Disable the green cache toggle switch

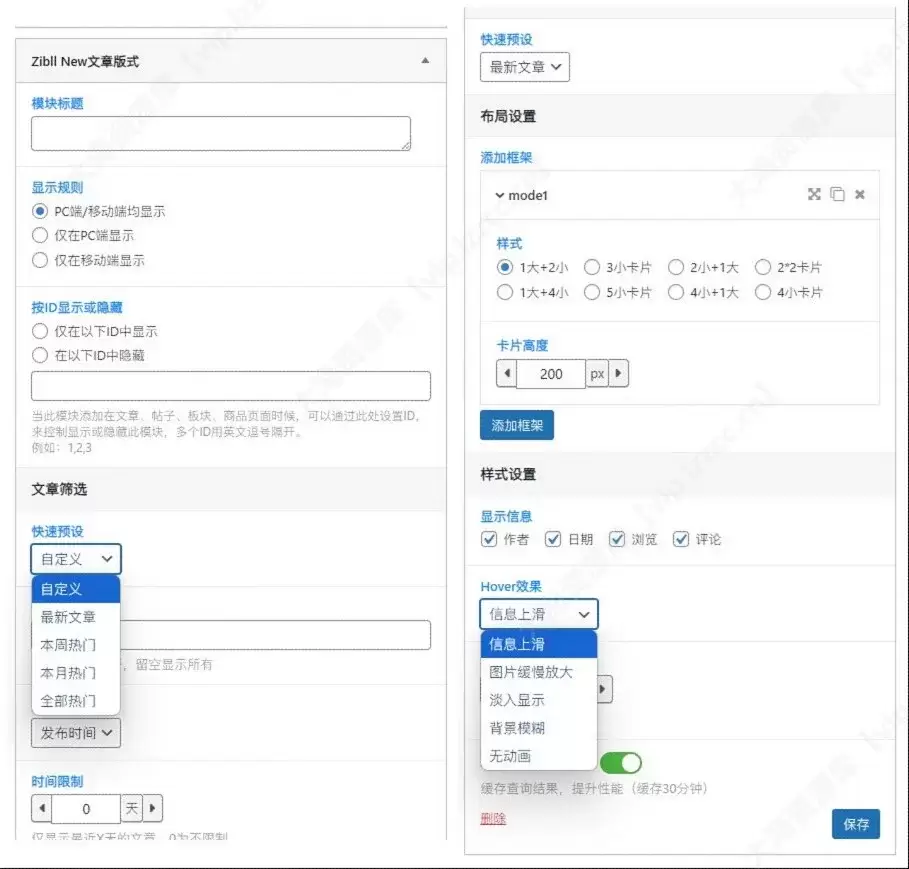tap(621, 762)
